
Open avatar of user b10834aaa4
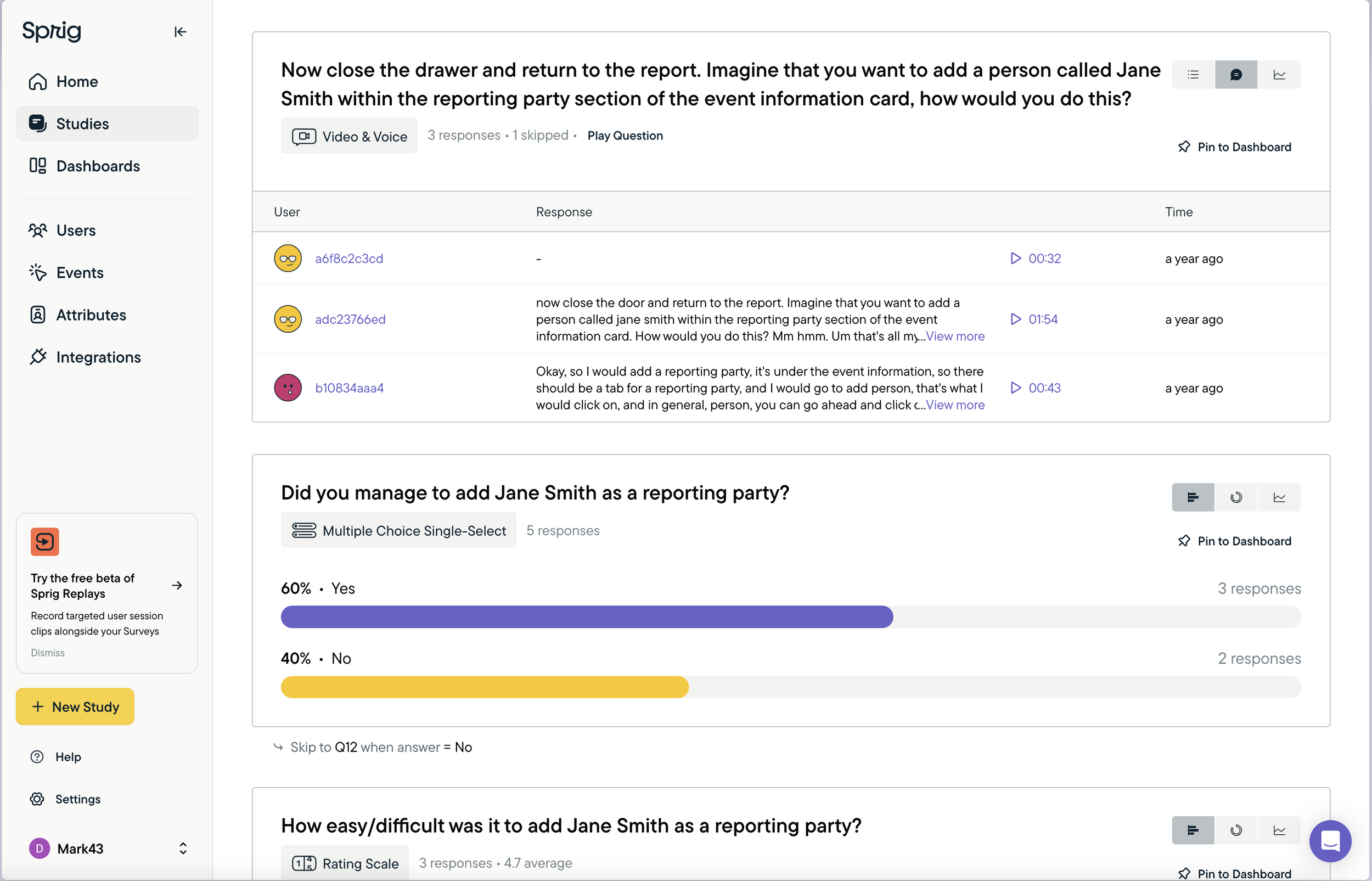pyautogui.click(x=288, y=388)
